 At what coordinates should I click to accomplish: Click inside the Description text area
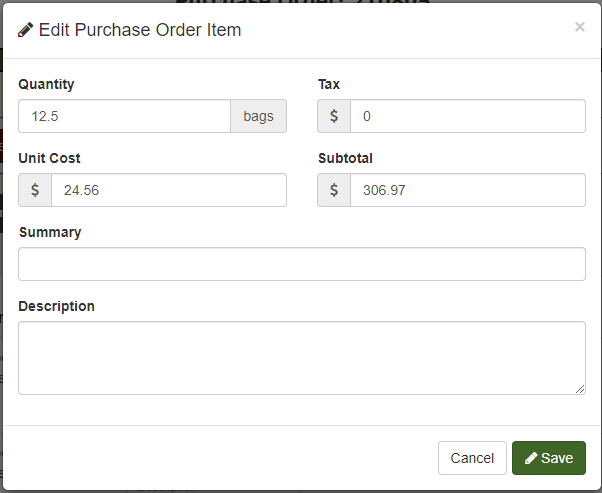(301, 357)
